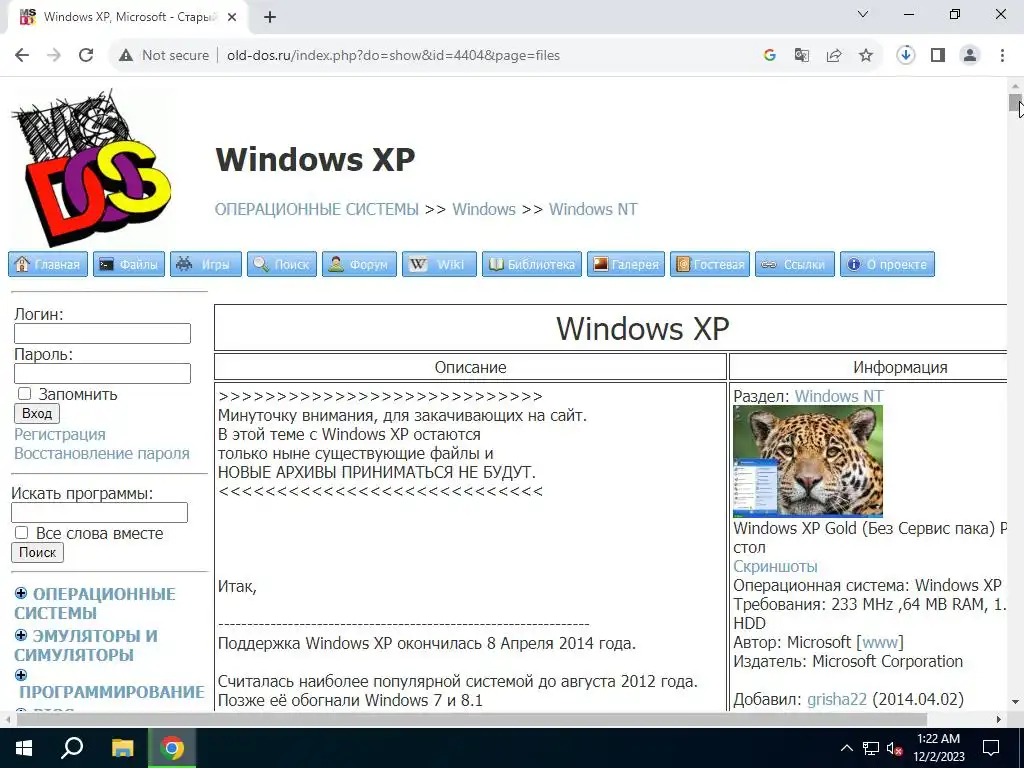Click the muted volume tray icon
Viewport: 1024px width, 768px height.
tap(895, 748)
